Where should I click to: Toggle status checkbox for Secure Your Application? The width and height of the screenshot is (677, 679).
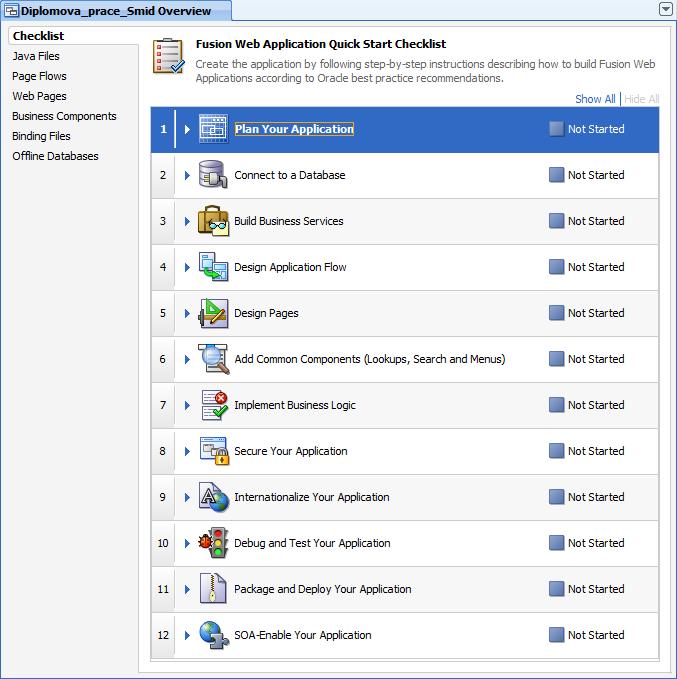(556, 451)
